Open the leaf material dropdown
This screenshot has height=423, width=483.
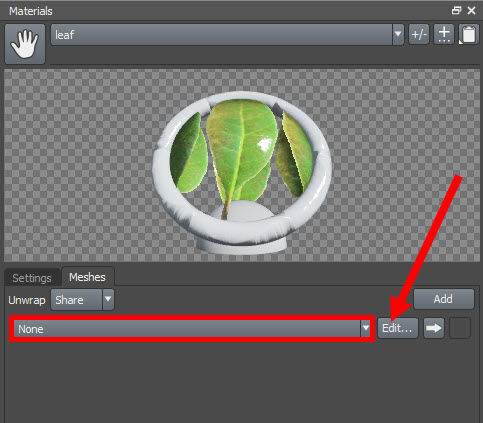(227, 35)
